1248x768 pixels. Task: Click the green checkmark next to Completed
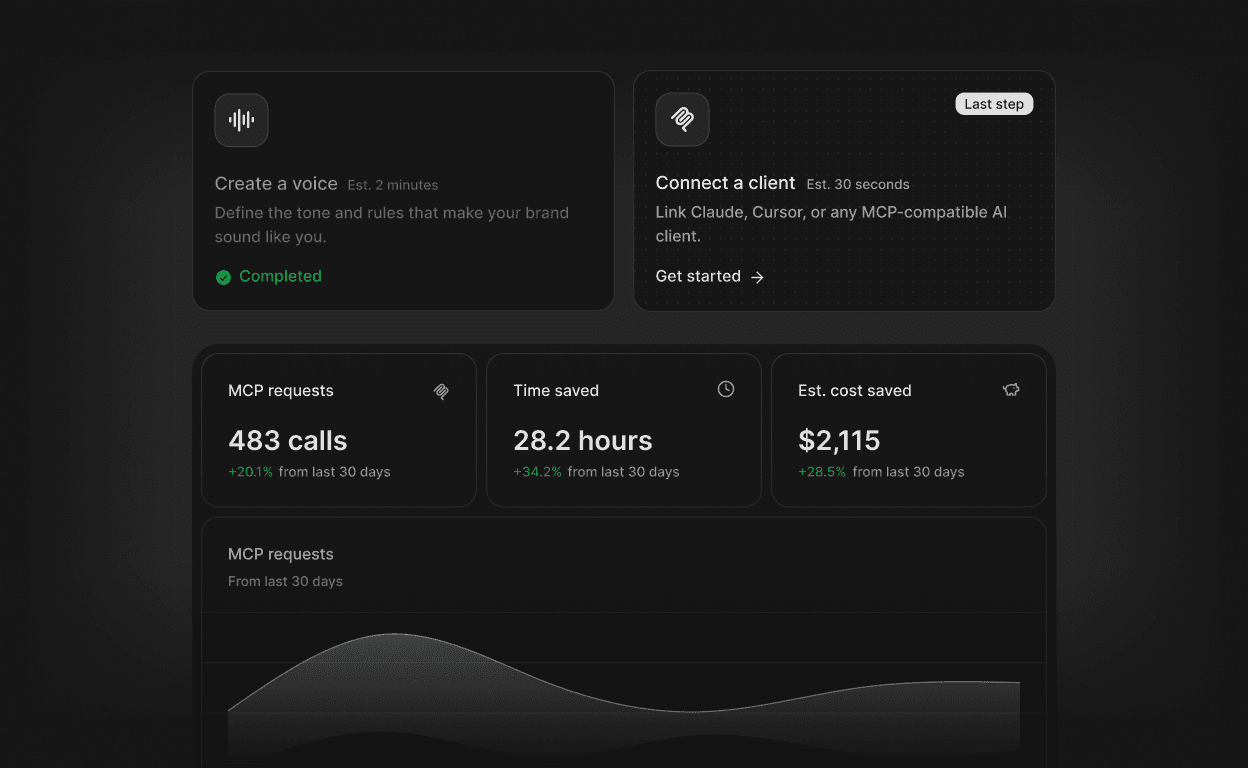click(223, 277)
